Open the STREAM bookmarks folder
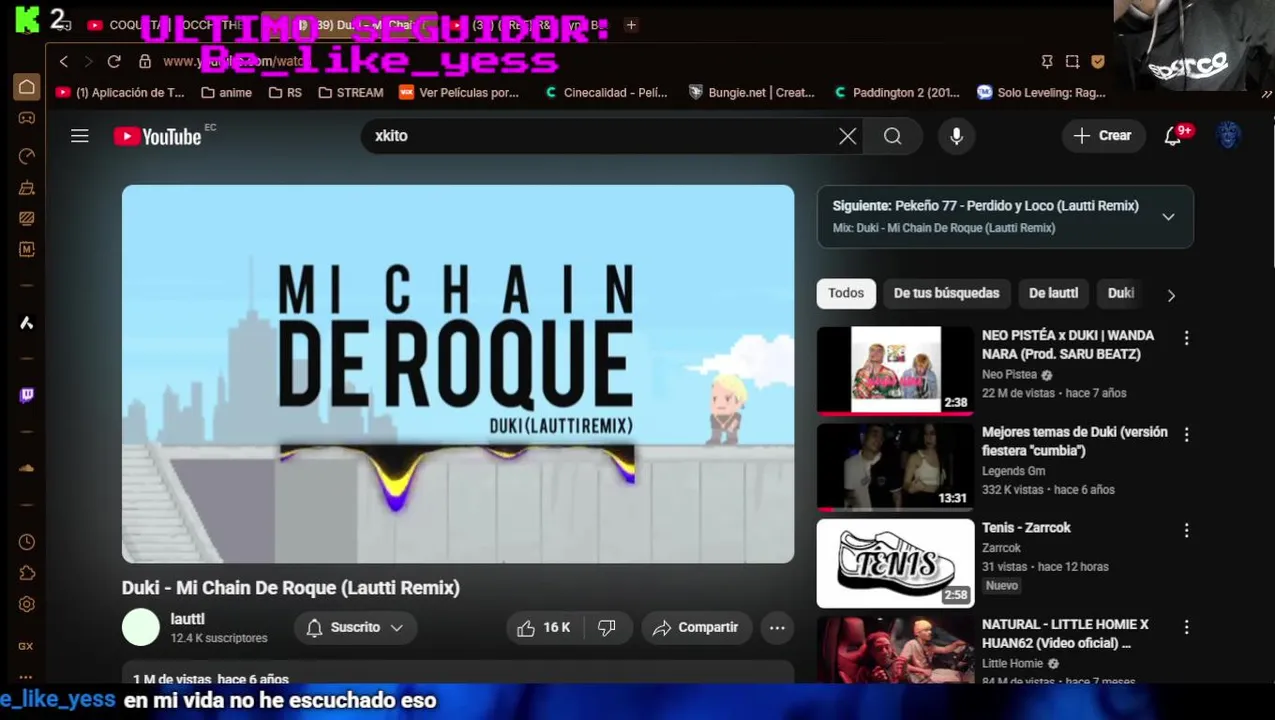The width and height of the screenshot is (1275, 720). point(351,93)
